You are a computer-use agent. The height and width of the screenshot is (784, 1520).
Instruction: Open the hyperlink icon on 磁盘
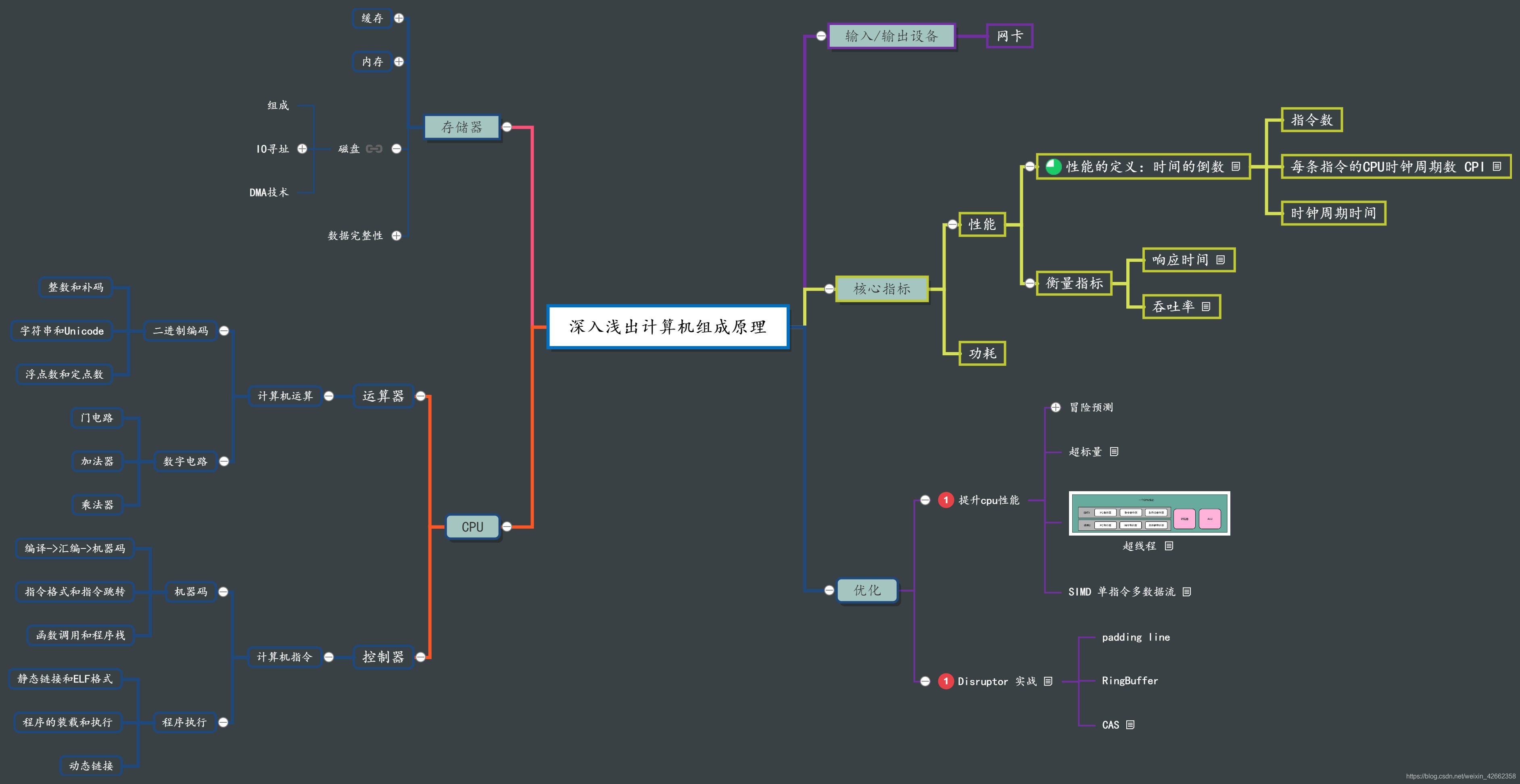(x=374, y=149)
